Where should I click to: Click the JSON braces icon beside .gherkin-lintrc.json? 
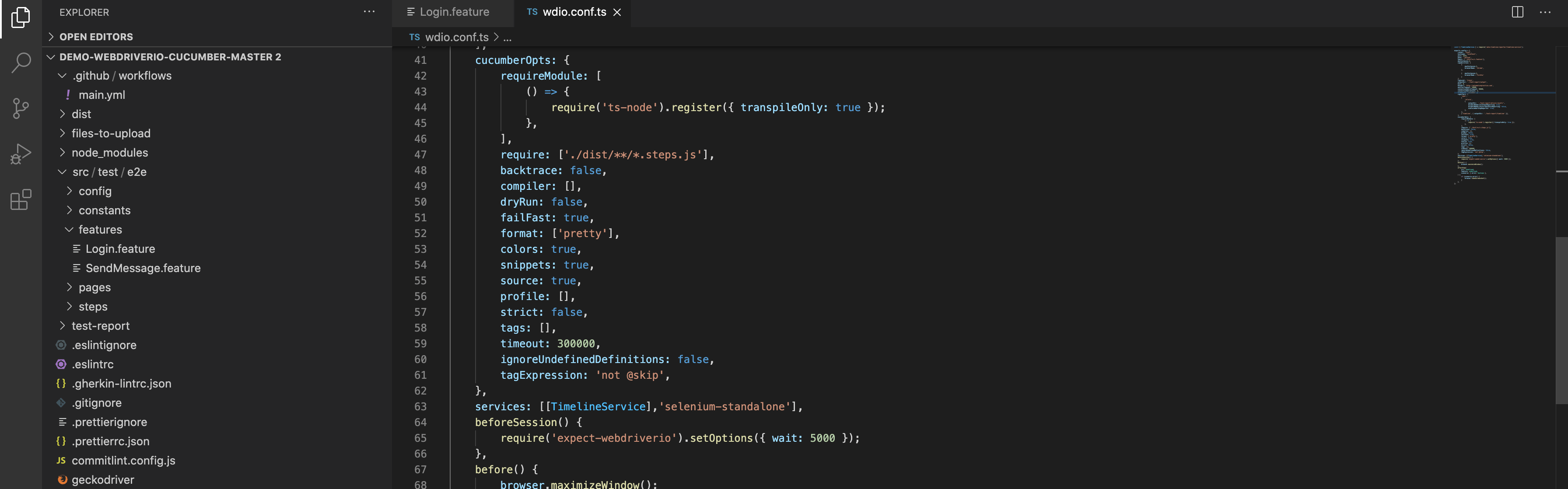coord(61,384)
